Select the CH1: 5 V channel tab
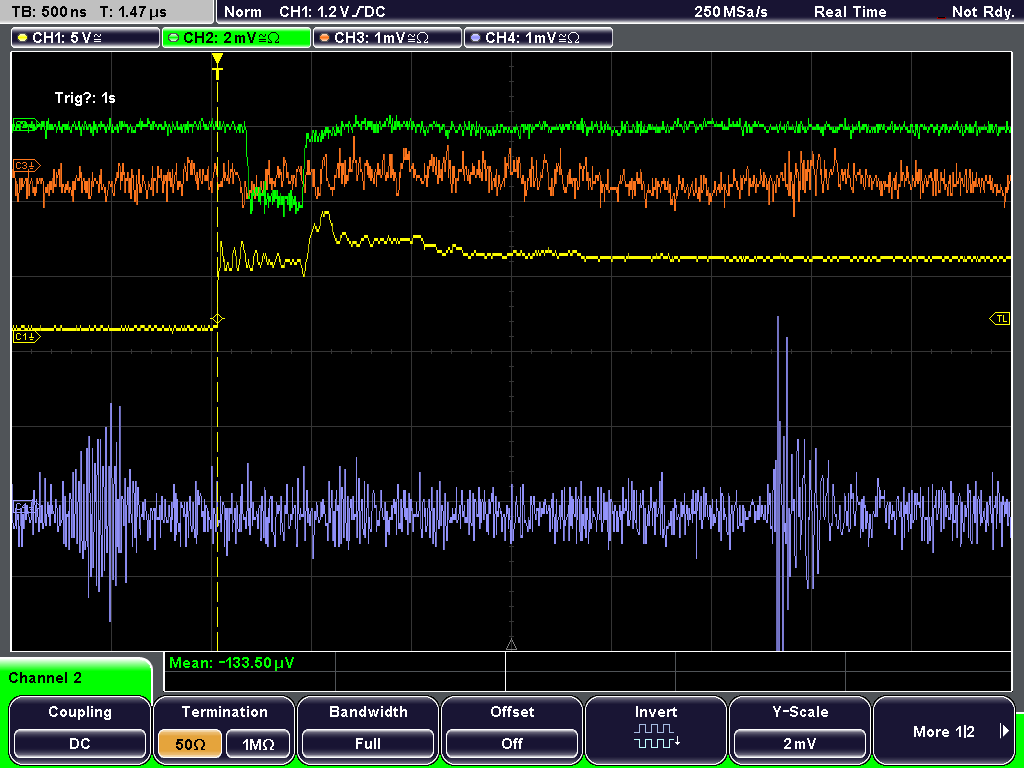 pos(86,38)
